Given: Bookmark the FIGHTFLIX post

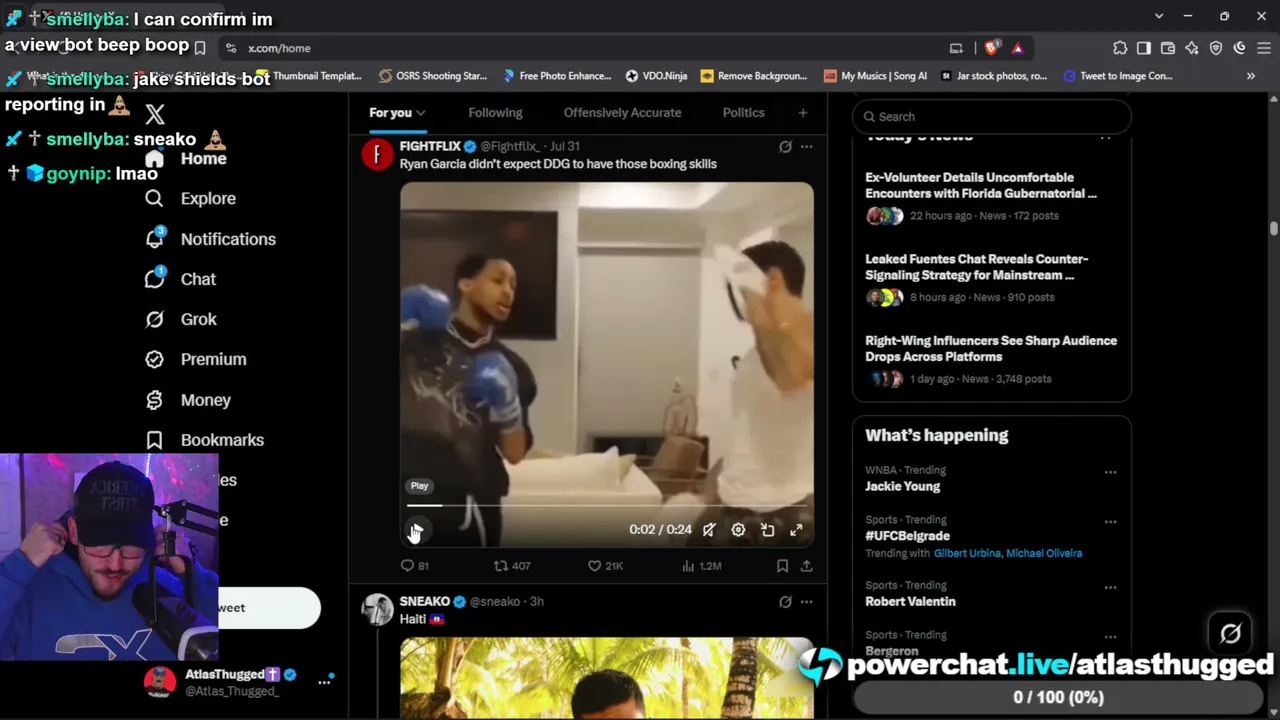Looking at the screenshot, I should pyautogui.click(x=782, y=566).
